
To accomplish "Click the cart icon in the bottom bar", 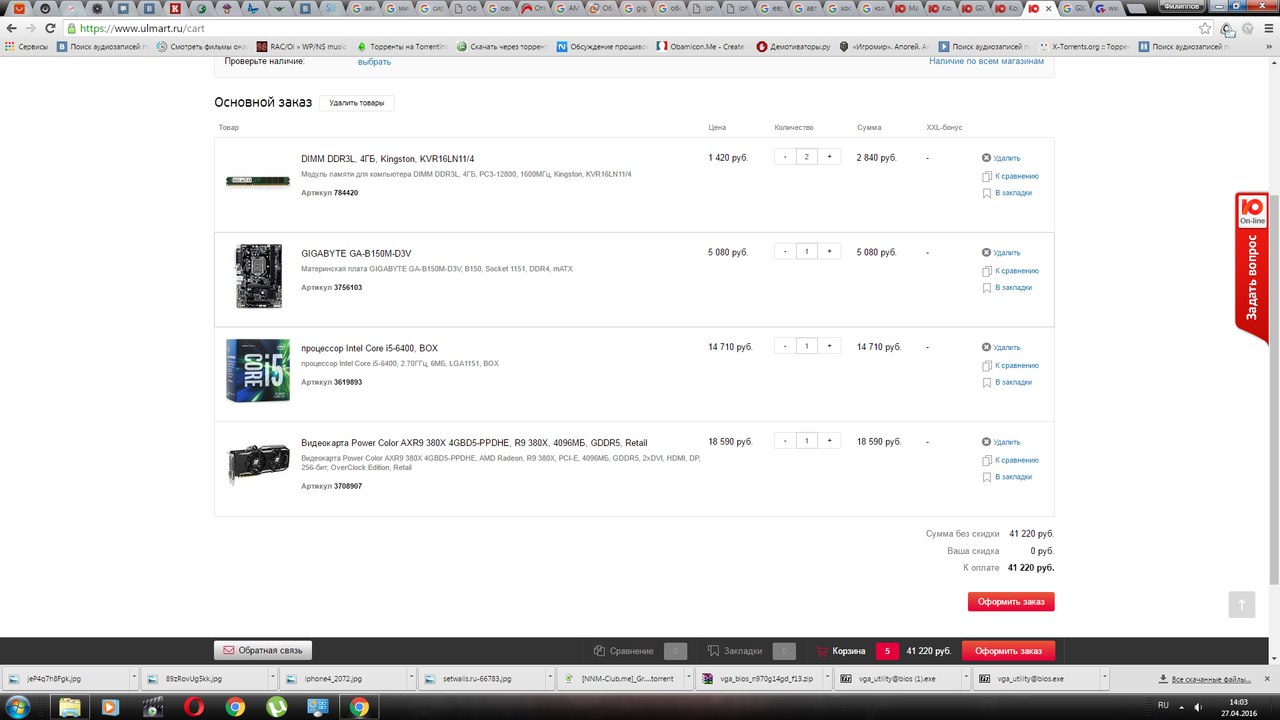I will coord(823,651).
